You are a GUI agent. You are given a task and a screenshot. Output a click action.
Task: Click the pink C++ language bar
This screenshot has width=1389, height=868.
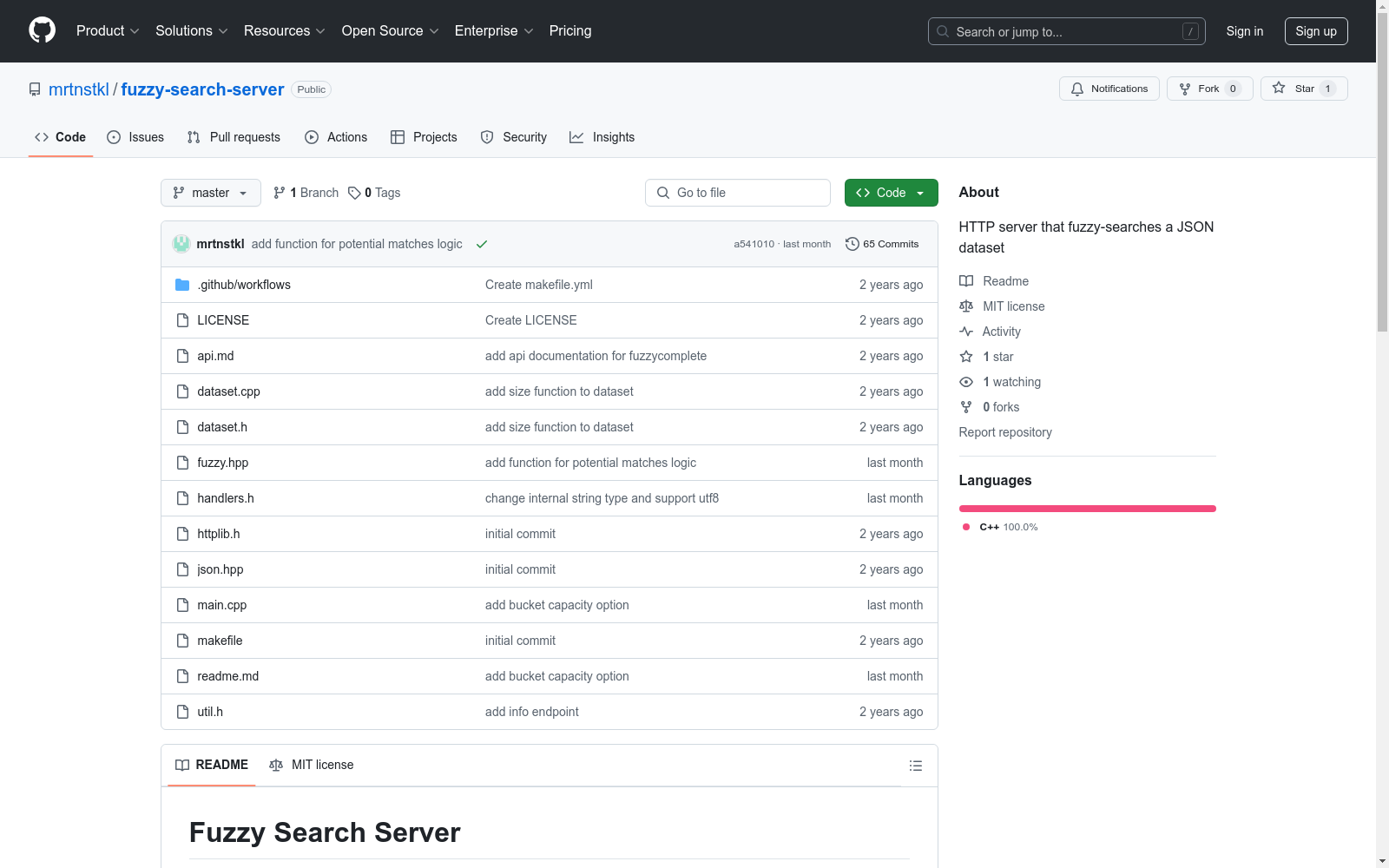point(1088,509)
